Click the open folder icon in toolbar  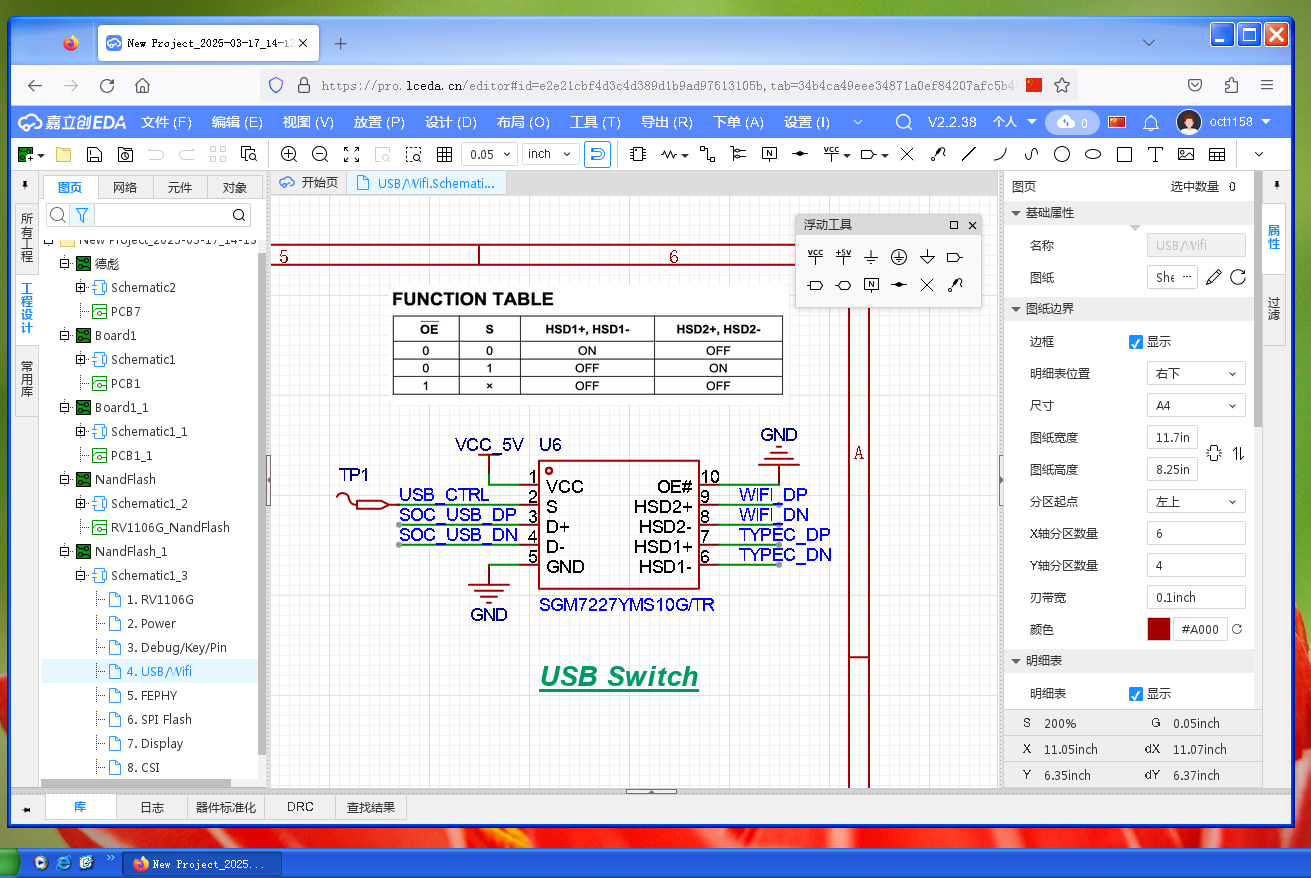(x=63, y=154)
